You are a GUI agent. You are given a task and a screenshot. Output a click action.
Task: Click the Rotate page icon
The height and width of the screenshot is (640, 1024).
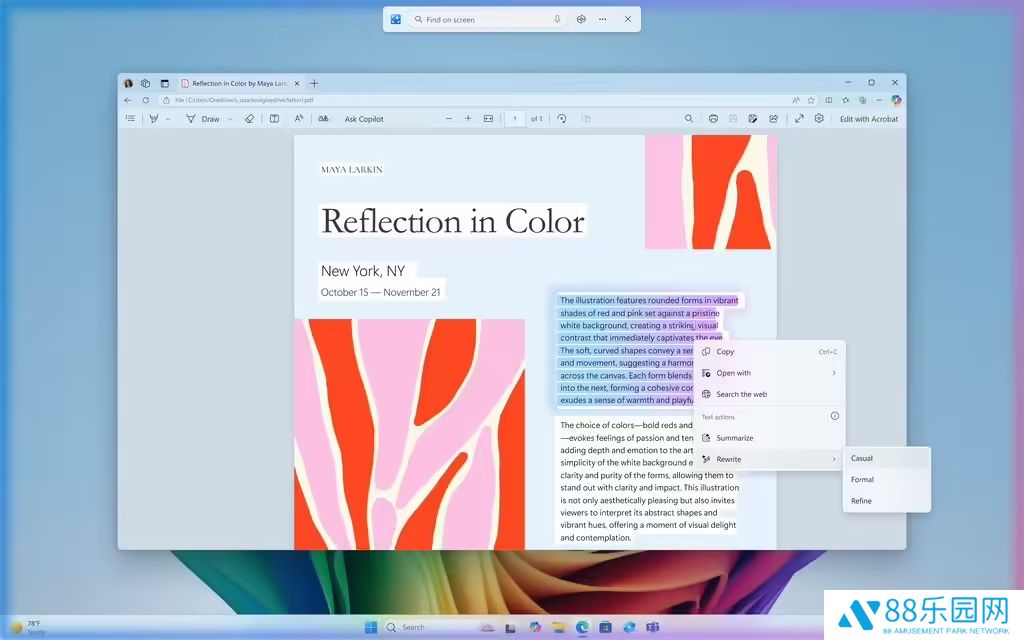pyautogui.click(x=562, y=119)
